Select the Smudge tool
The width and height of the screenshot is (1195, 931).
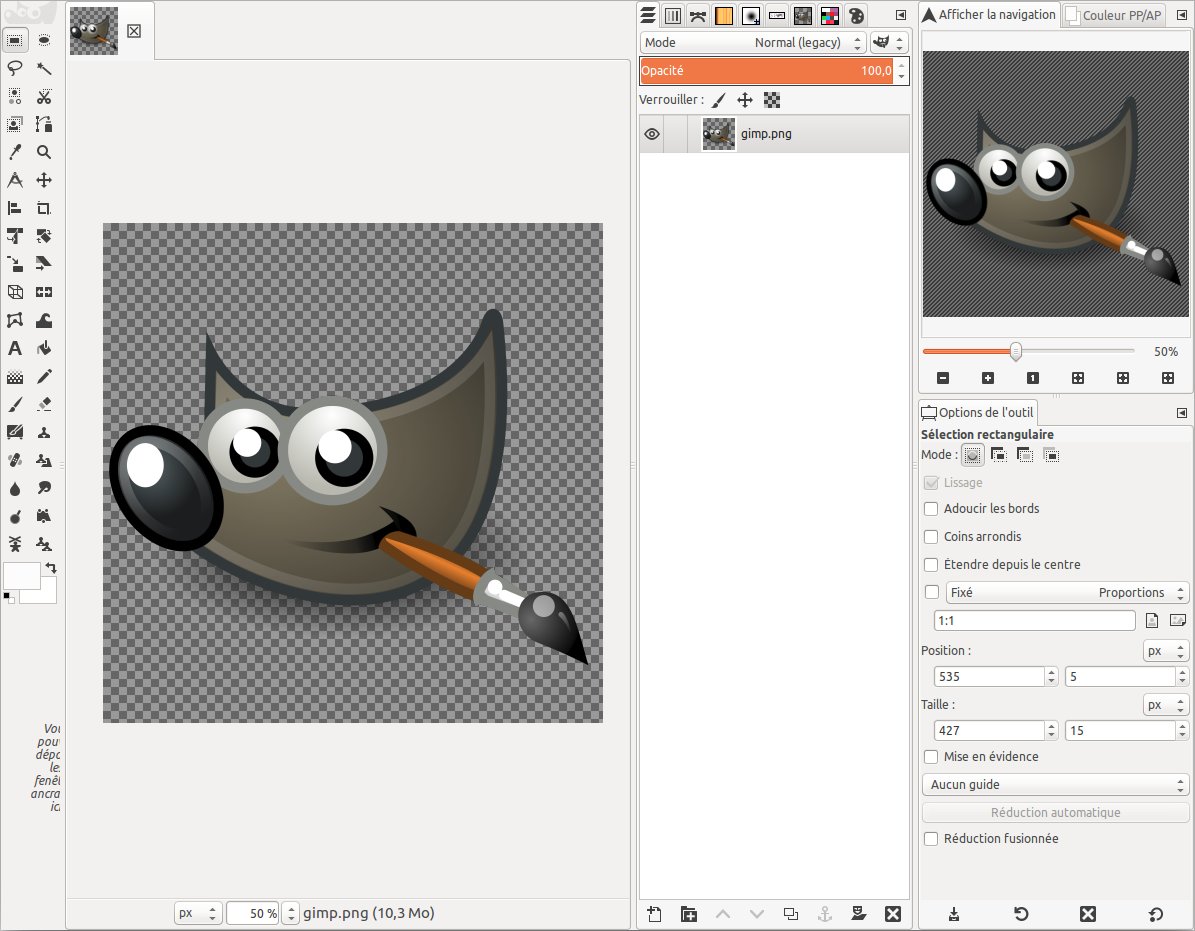[x=44, y=488]
